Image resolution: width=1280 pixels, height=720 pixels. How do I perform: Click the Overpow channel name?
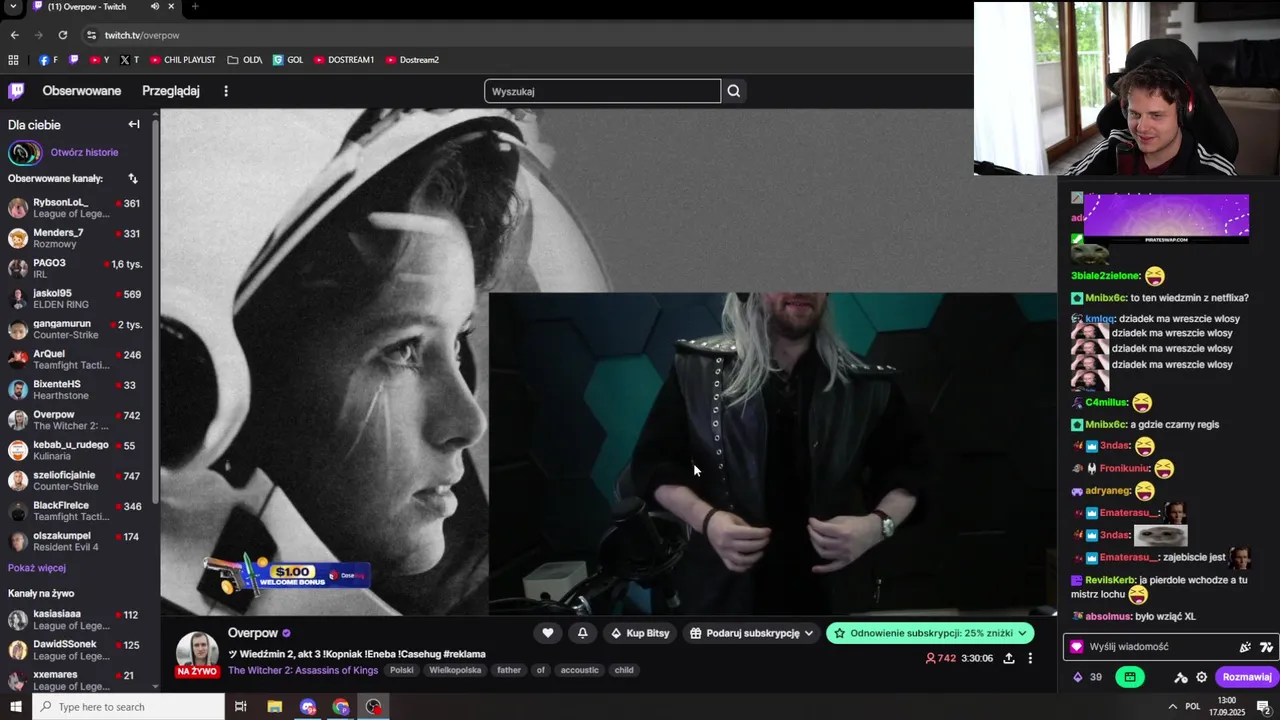pyautogui.click(x=253, y=633)
